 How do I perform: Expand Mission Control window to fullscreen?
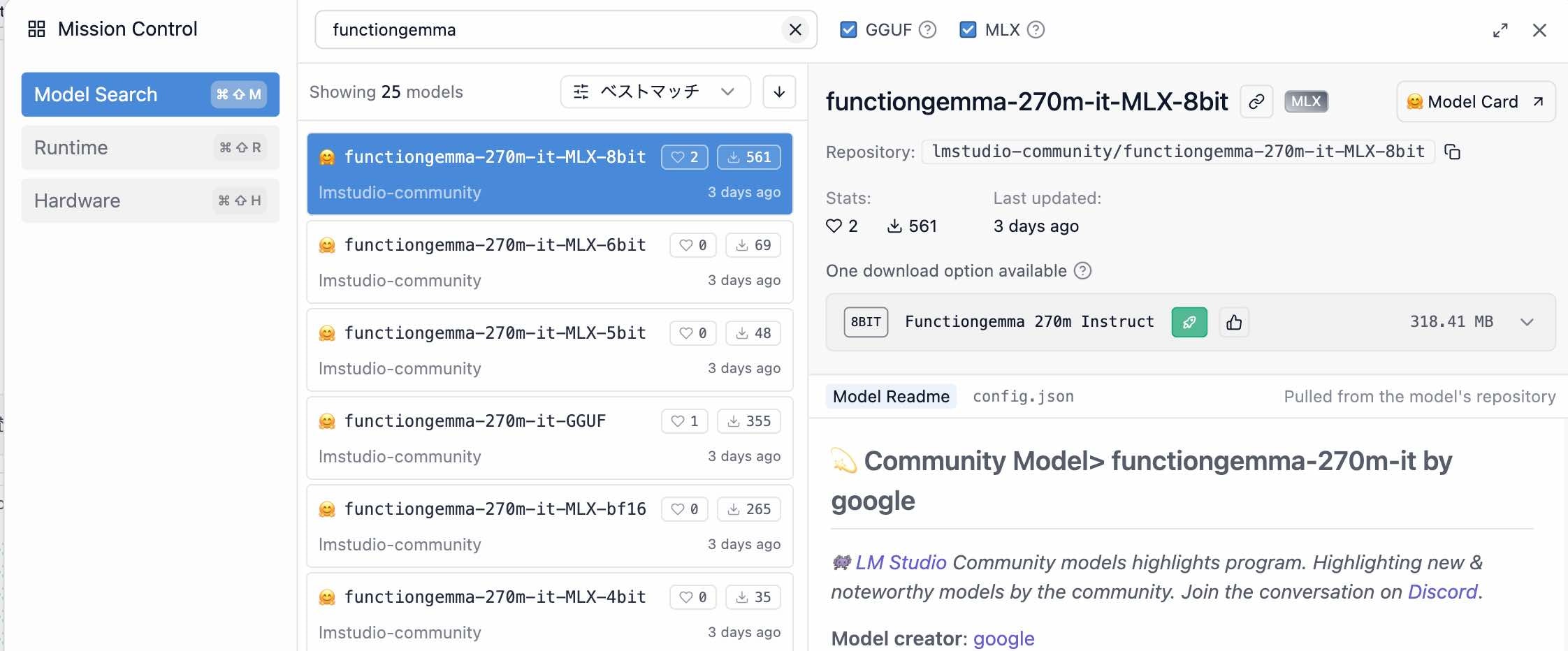[x=1500, y=30]
